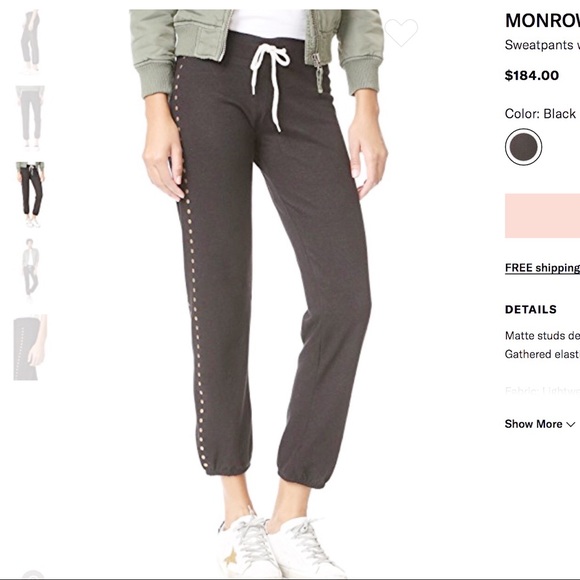
Task: Select the Black color swatch
Action: pos(523,146)
